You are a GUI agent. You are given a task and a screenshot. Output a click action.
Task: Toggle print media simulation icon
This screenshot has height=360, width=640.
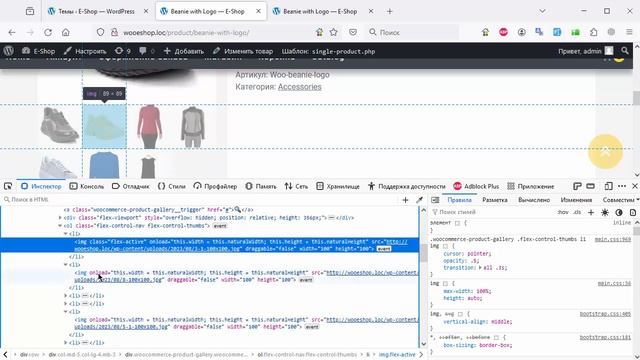click(x=632, y=212)
